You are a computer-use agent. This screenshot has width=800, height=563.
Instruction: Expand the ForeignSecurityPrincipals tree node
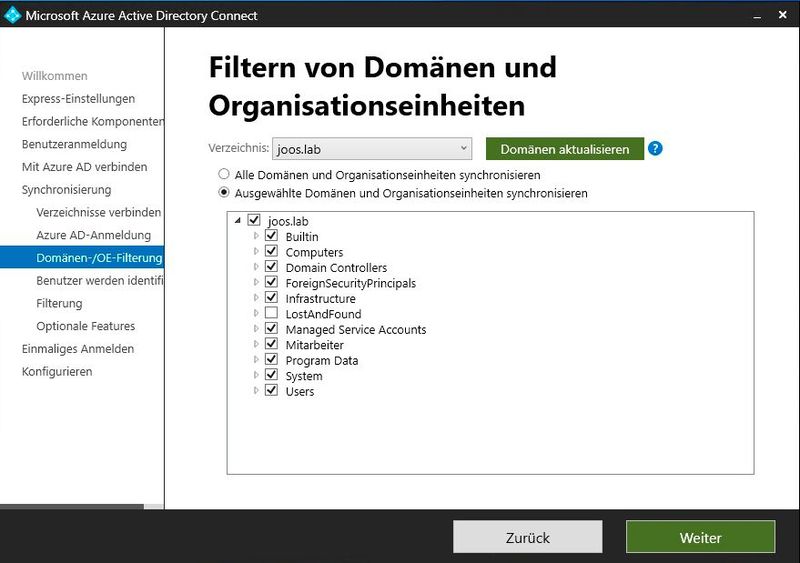(256, 282)
